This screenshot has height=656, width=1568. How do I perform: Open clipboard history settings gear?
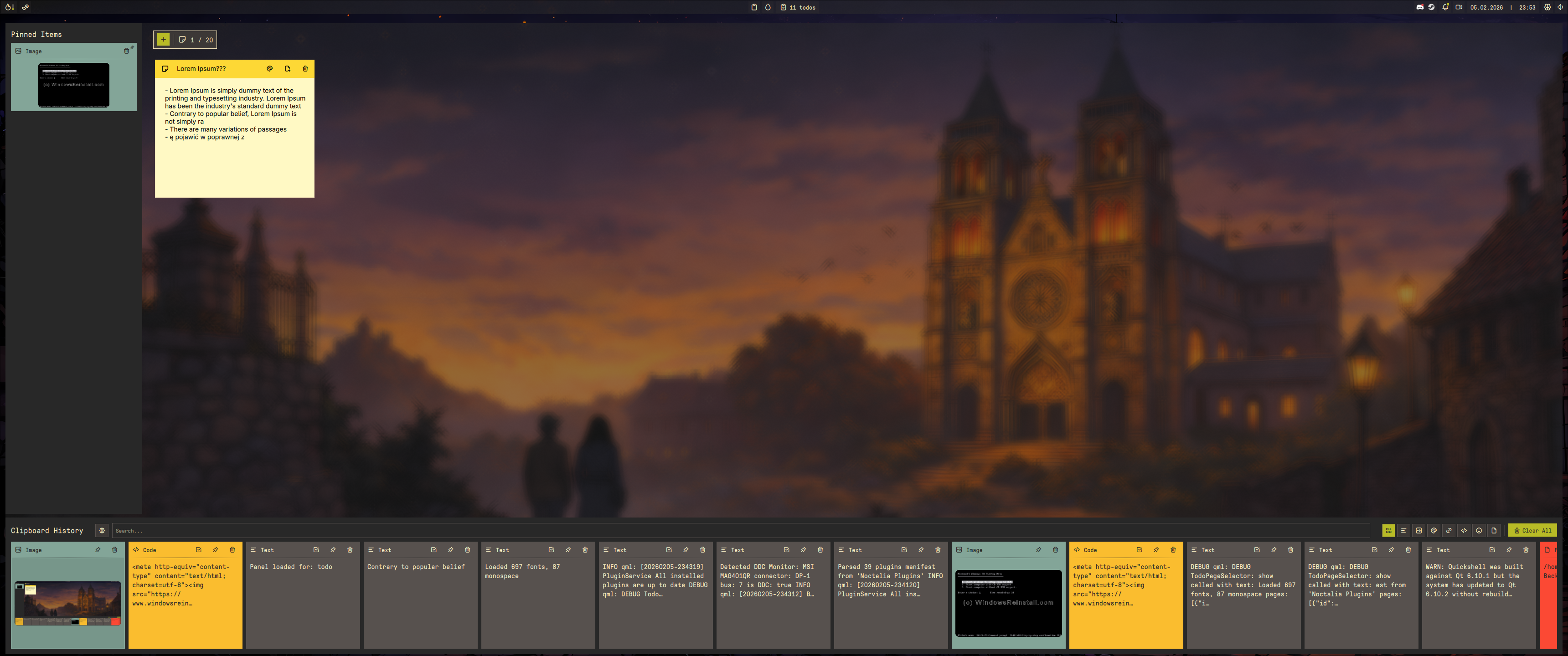click(102, 531)
